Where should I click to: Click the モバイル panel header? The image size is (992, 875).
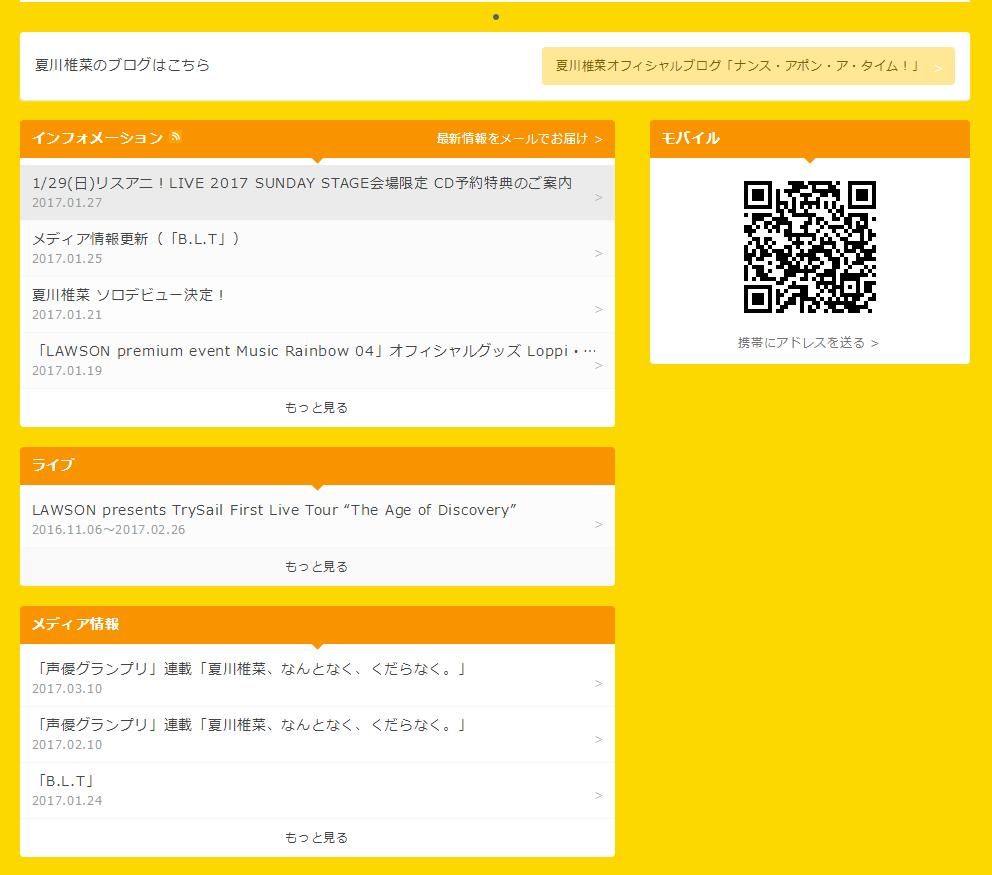pos(809,139)
